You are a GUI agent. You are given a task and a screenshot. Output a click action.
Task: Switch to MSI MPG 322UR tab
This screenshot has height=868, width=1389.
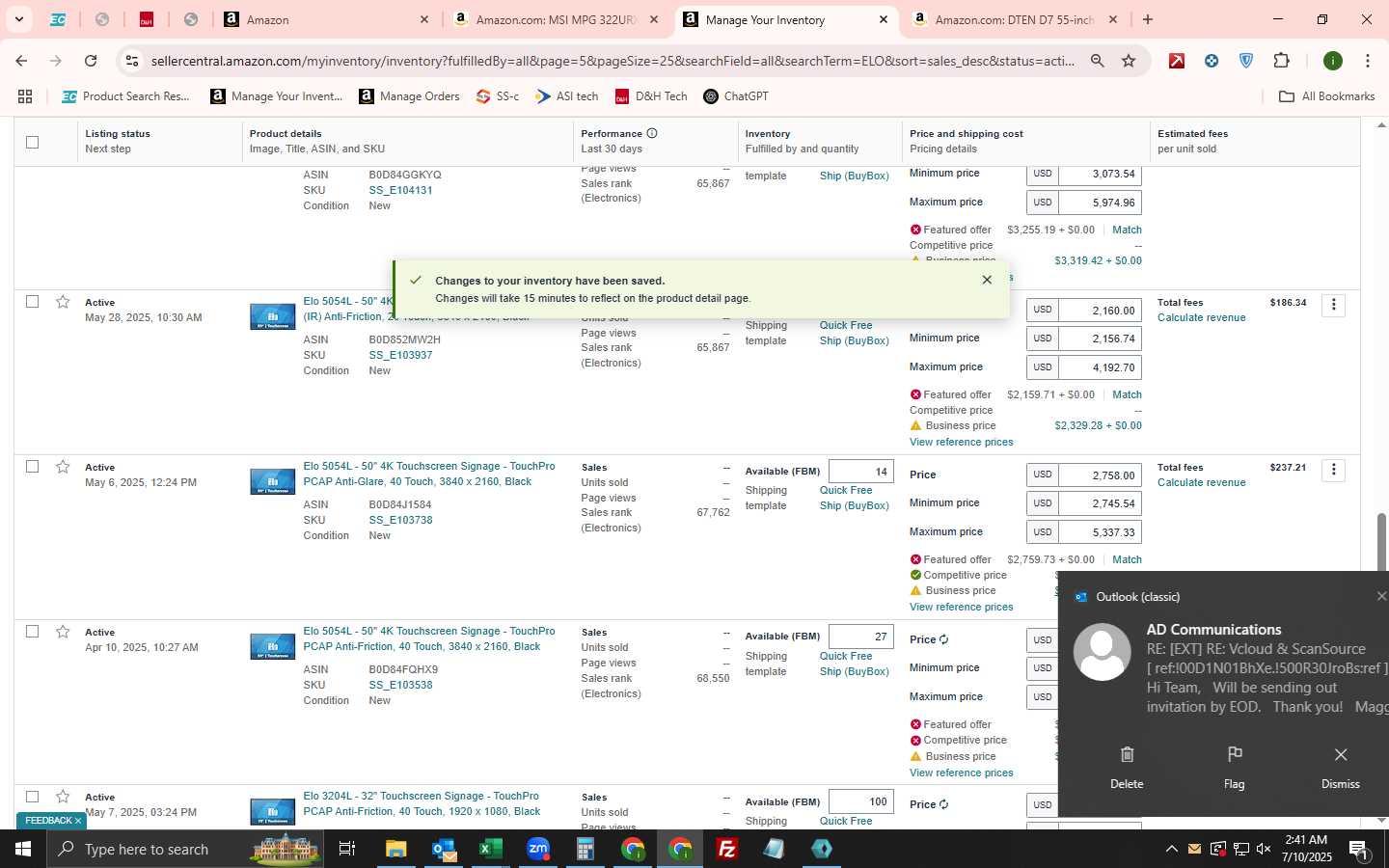(x=556, y=19)
